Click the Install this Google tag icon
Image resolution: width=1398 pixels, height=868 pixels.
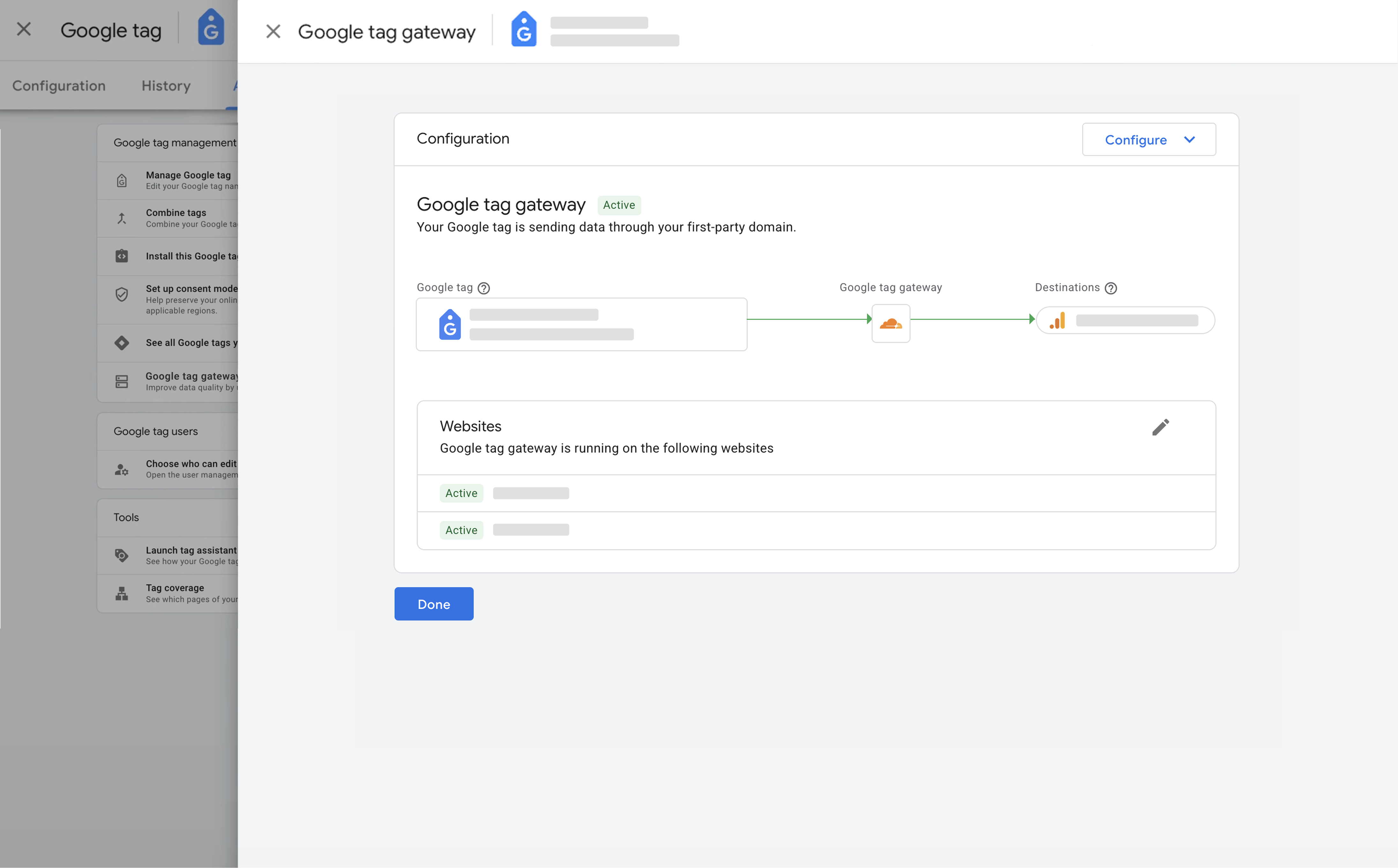[122, 256]
